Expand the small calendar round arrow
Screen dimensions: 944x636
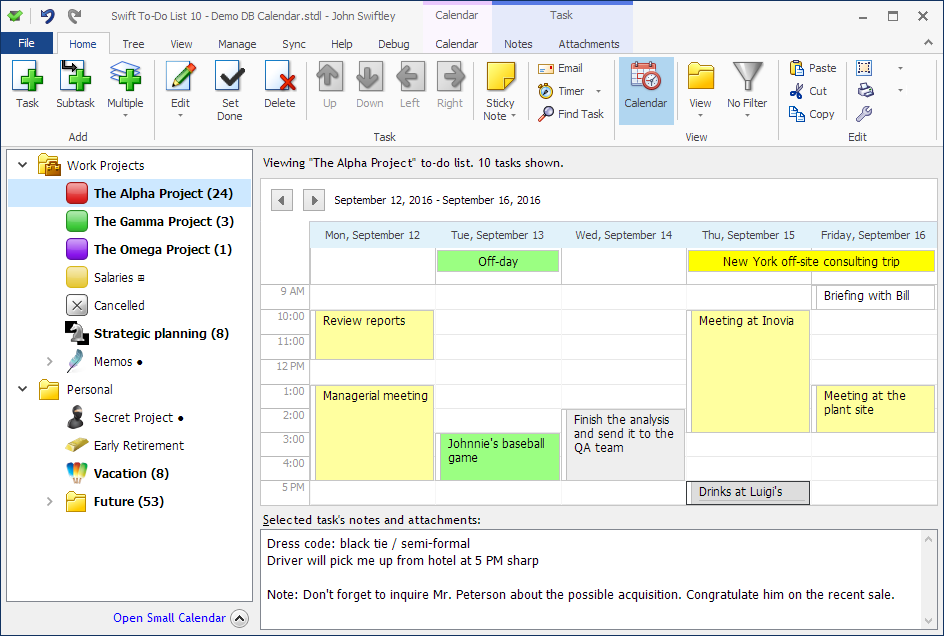tap(240, 618)
